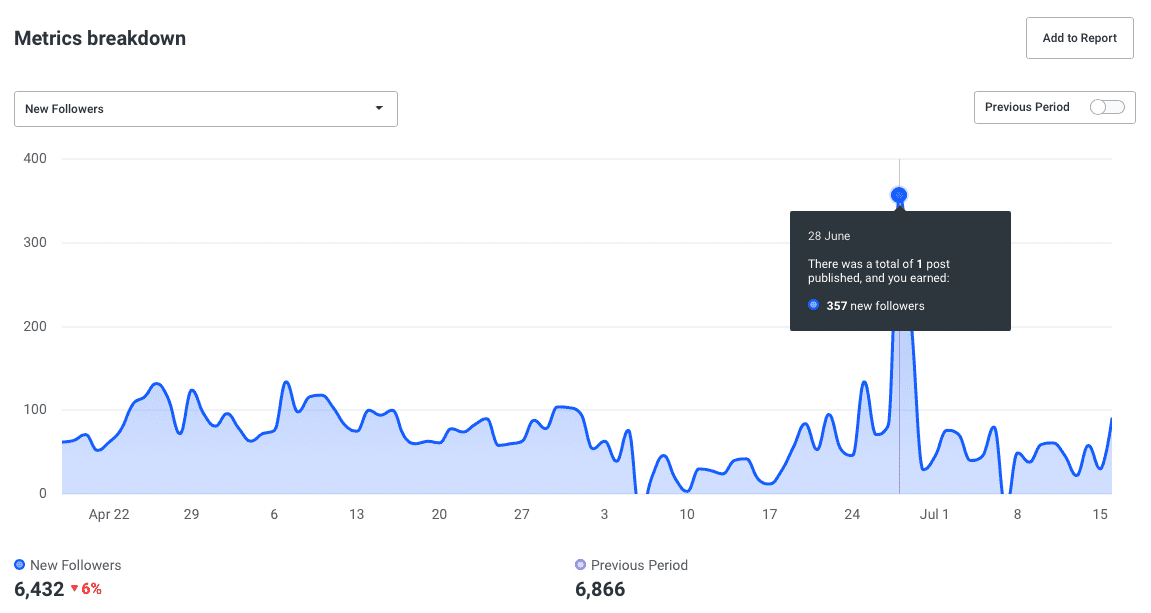Open the New Followers metric dropdown

(205, 108)
